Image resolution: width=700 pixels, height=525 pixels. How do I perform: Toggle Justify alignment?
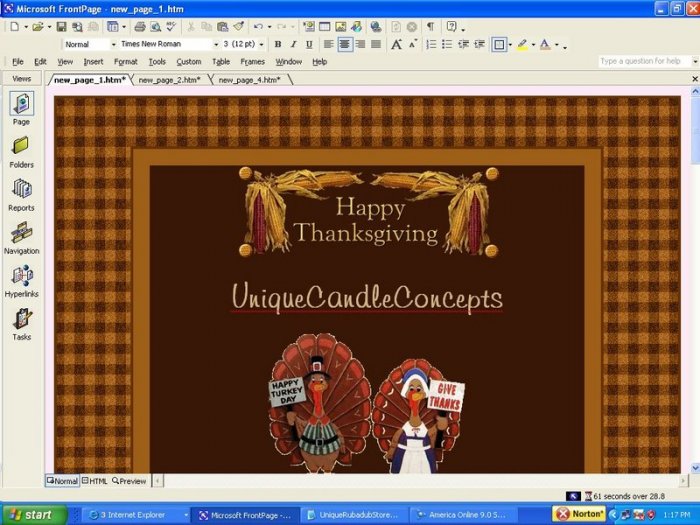tap(376, 44)
